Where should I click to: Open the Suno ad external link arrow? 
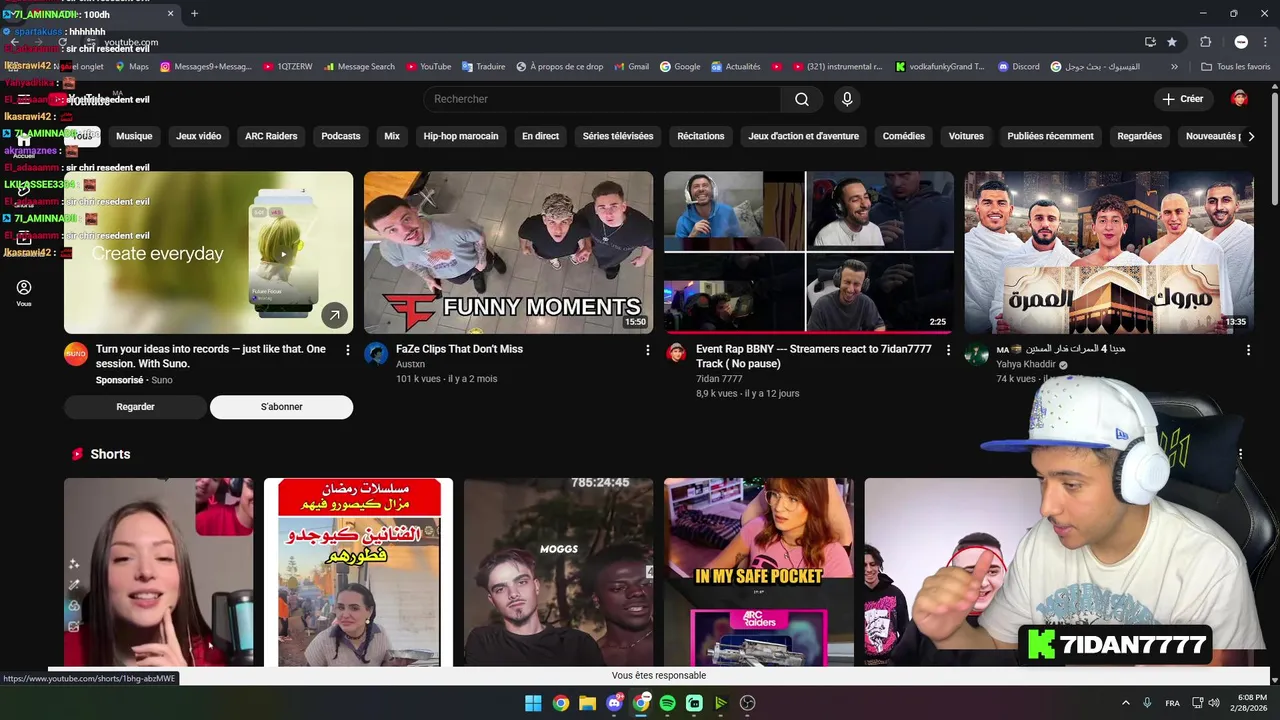334,315
